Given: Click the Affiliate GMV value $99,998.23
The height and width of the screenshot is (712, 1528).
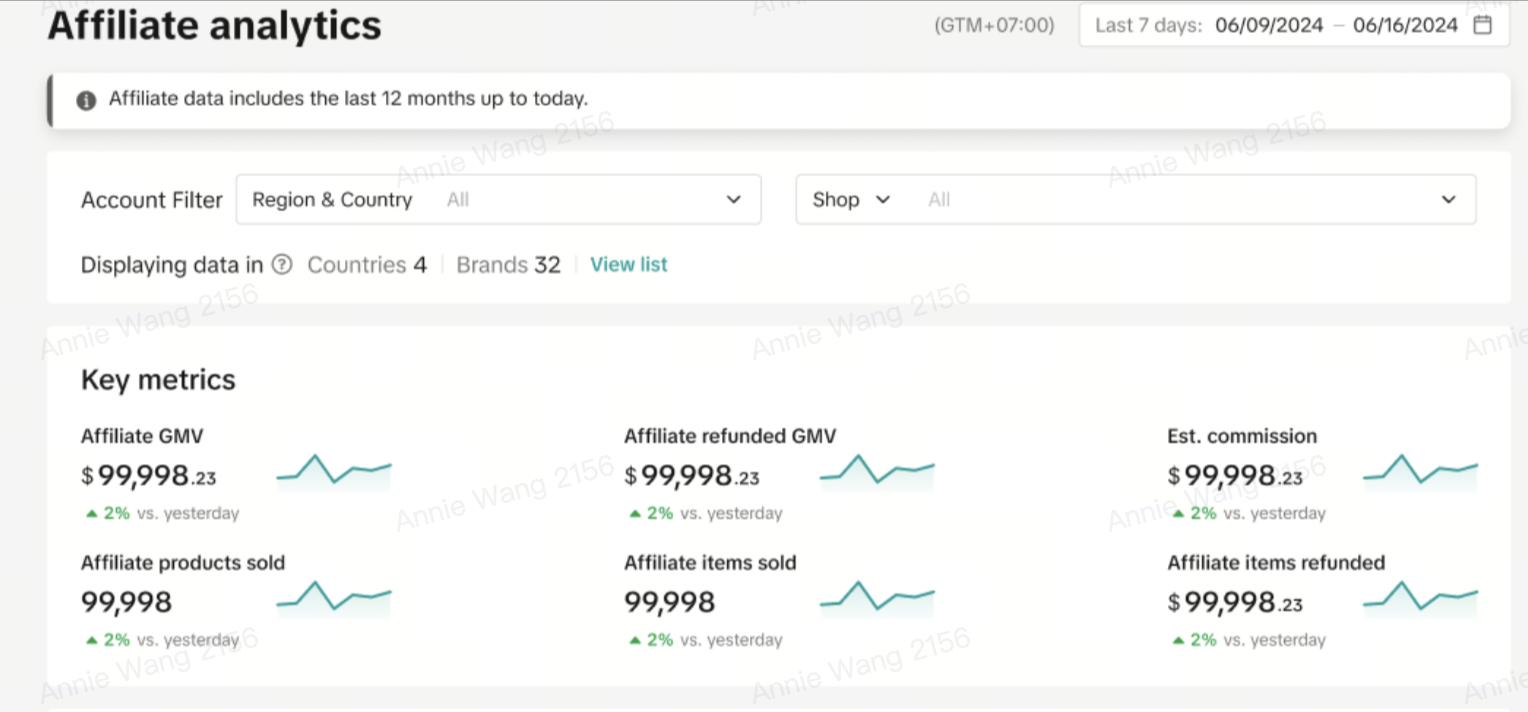Looking at the screenshot, I should pyautogui.click(x=149, y=476).
